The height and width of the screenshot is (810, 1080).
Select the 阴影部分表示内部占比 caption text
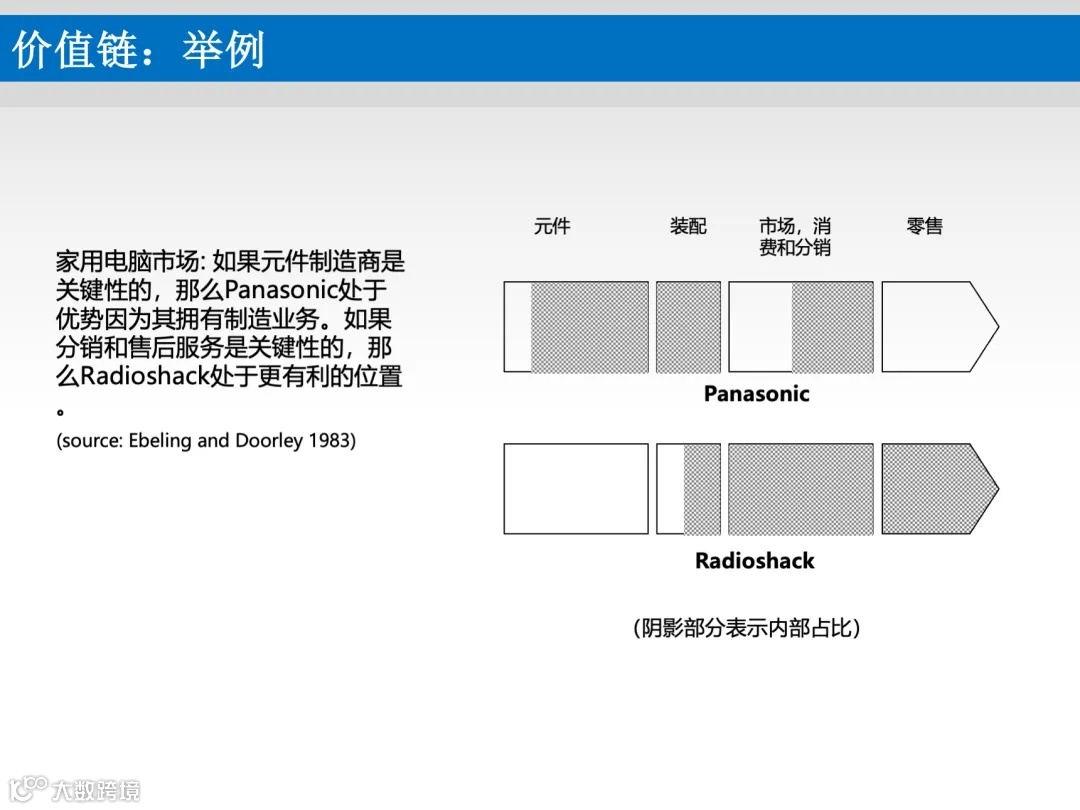click(748, 629)
